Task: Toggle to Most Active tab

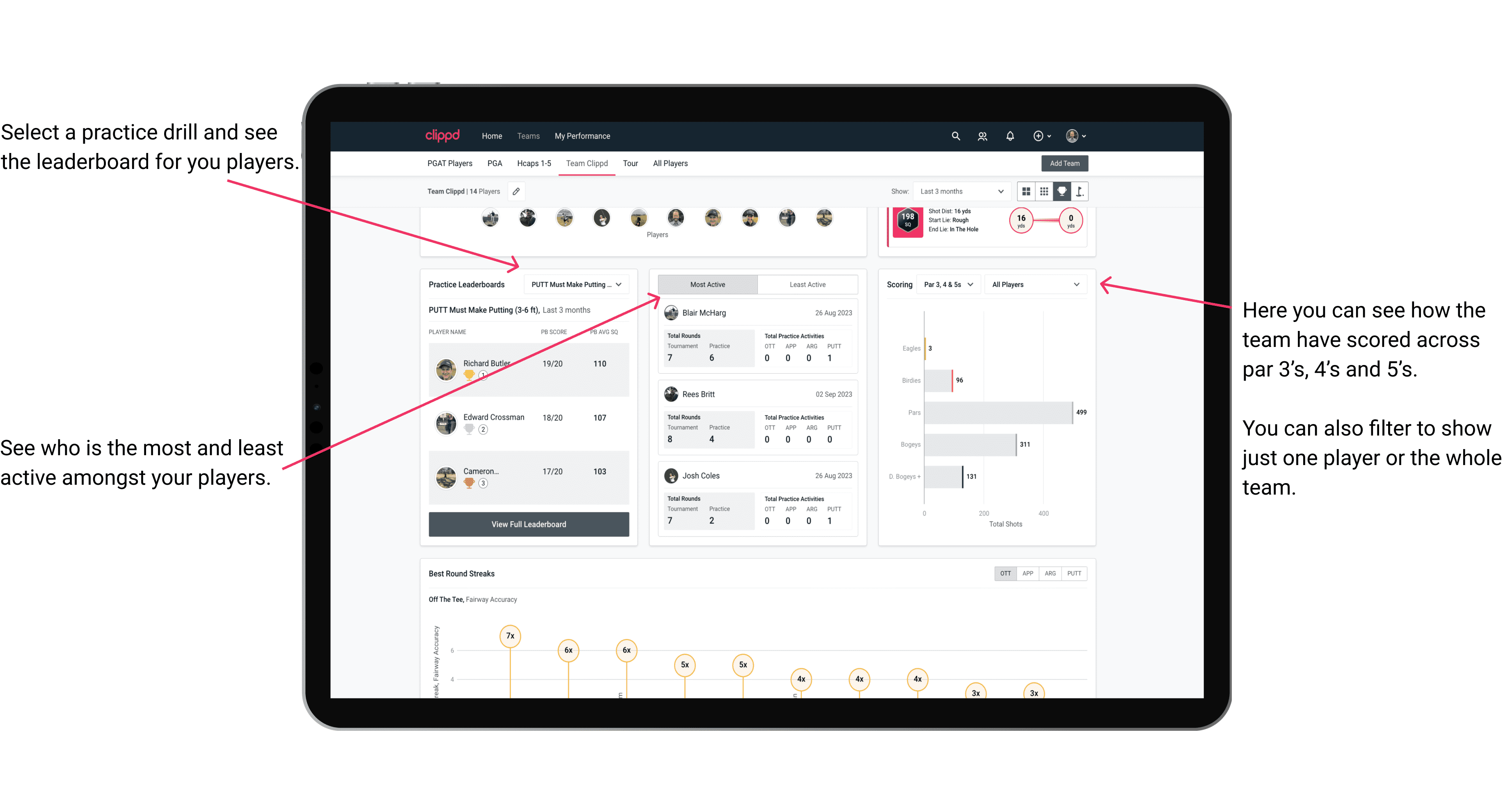Action: coord(707,285)
